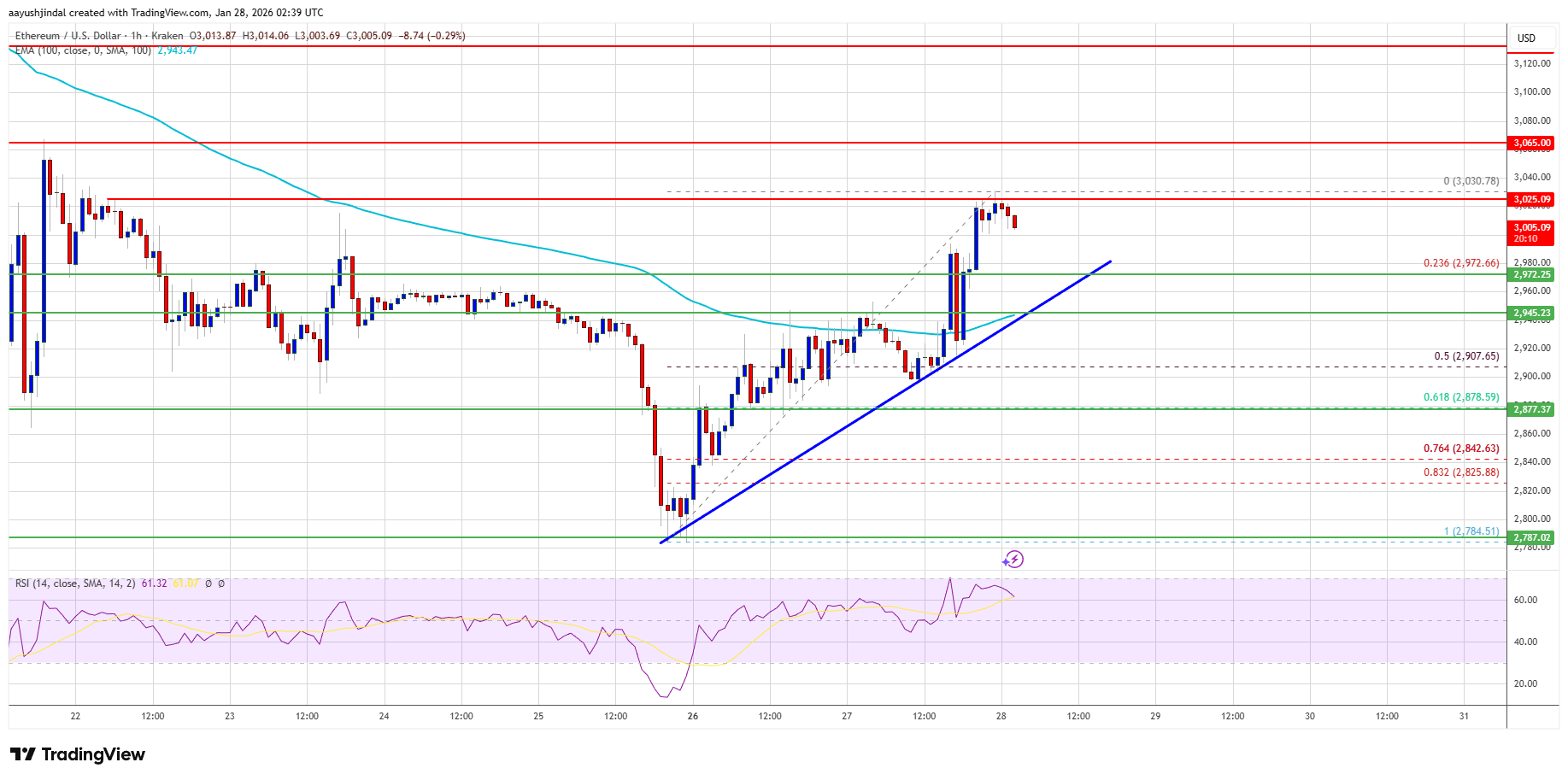Click the second Ø symbol in the RSI legend
Viewport: 1568px width, 780px height.
(x=221, y=584)
